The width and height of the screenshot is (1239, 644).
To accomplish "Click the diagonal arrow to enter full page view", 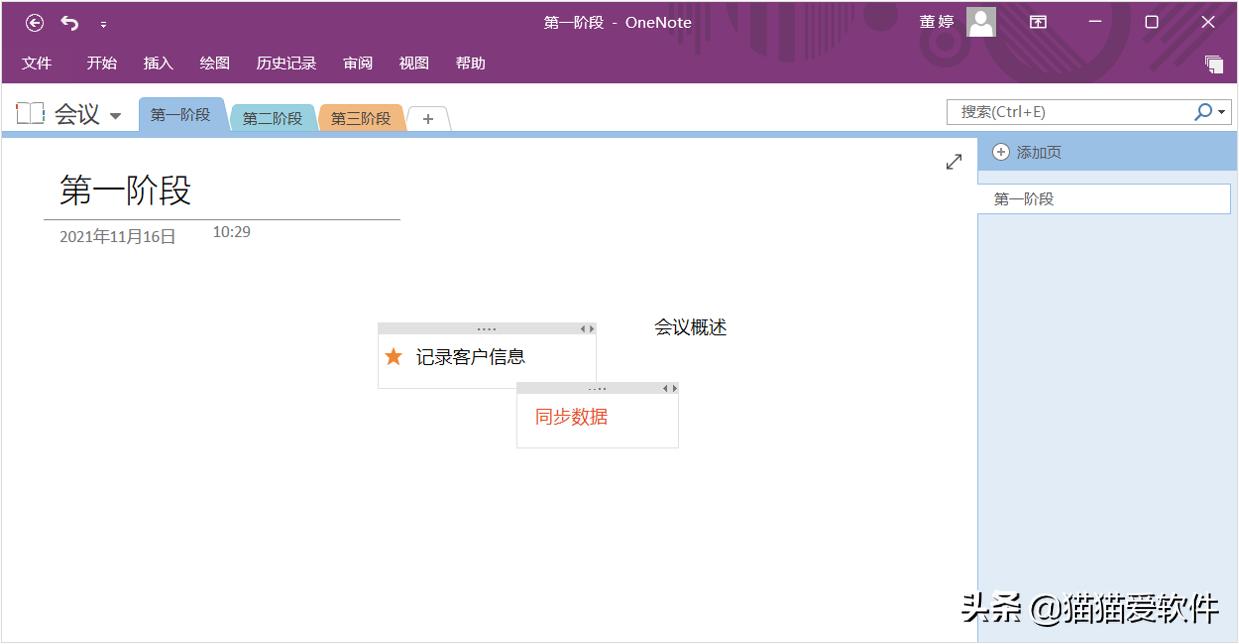I will (x=953, y=161).
